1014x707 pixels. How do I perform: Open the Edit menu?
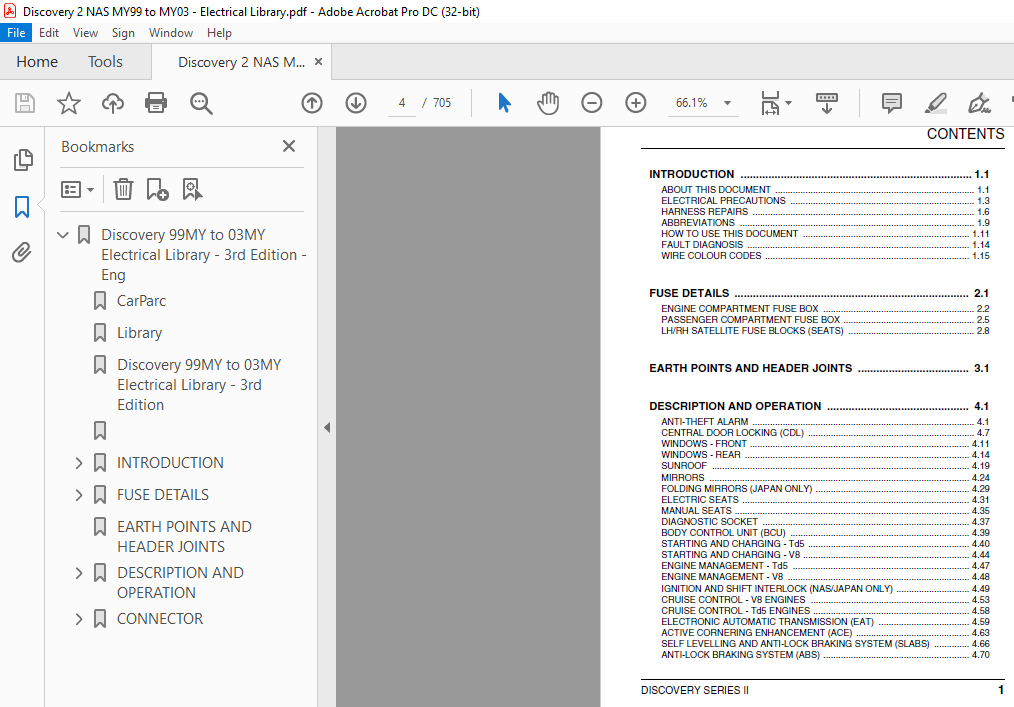coord(49,33)
